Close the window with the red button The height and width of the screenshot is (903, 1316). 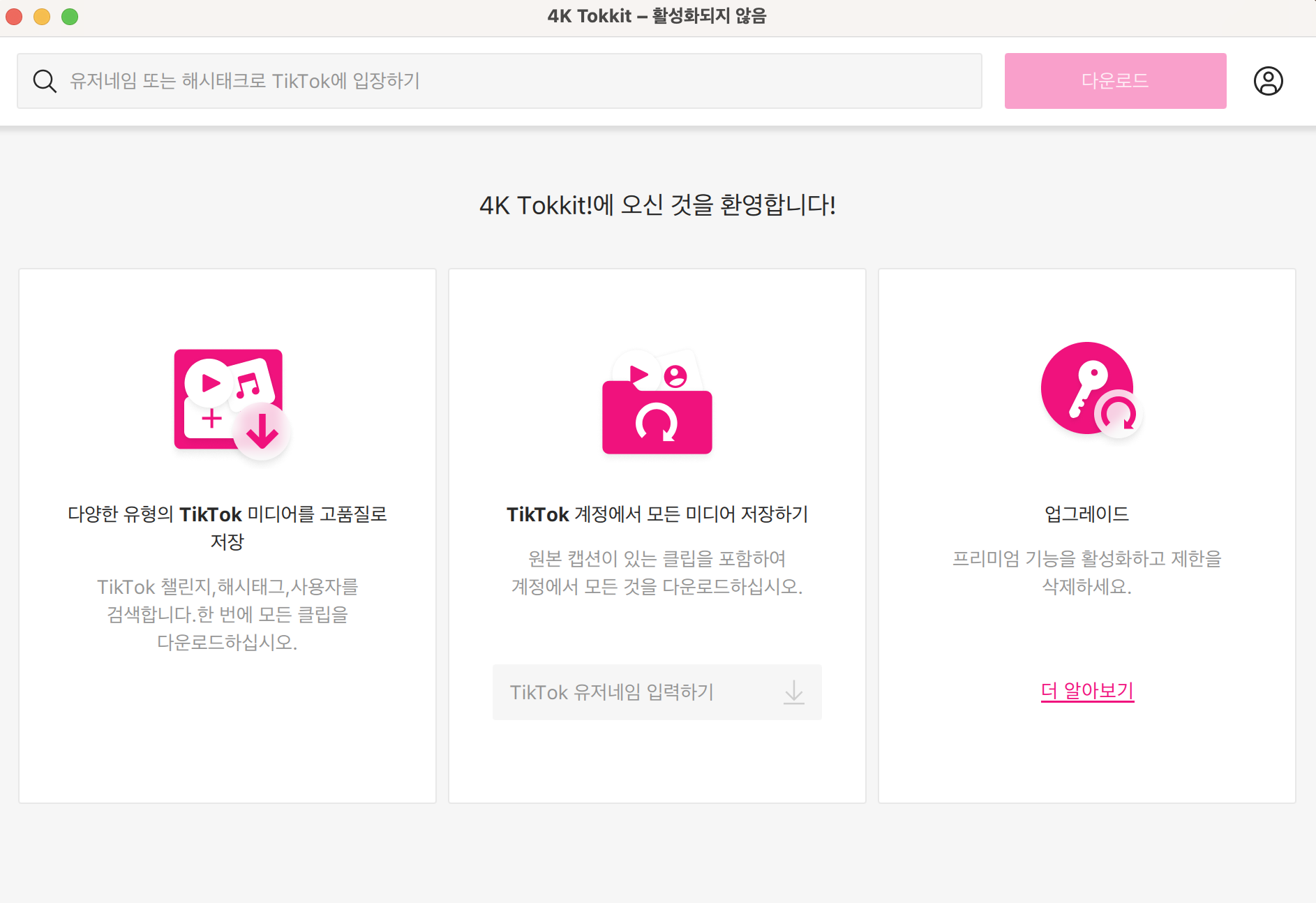pyautogui.click(x=14, y=16)
